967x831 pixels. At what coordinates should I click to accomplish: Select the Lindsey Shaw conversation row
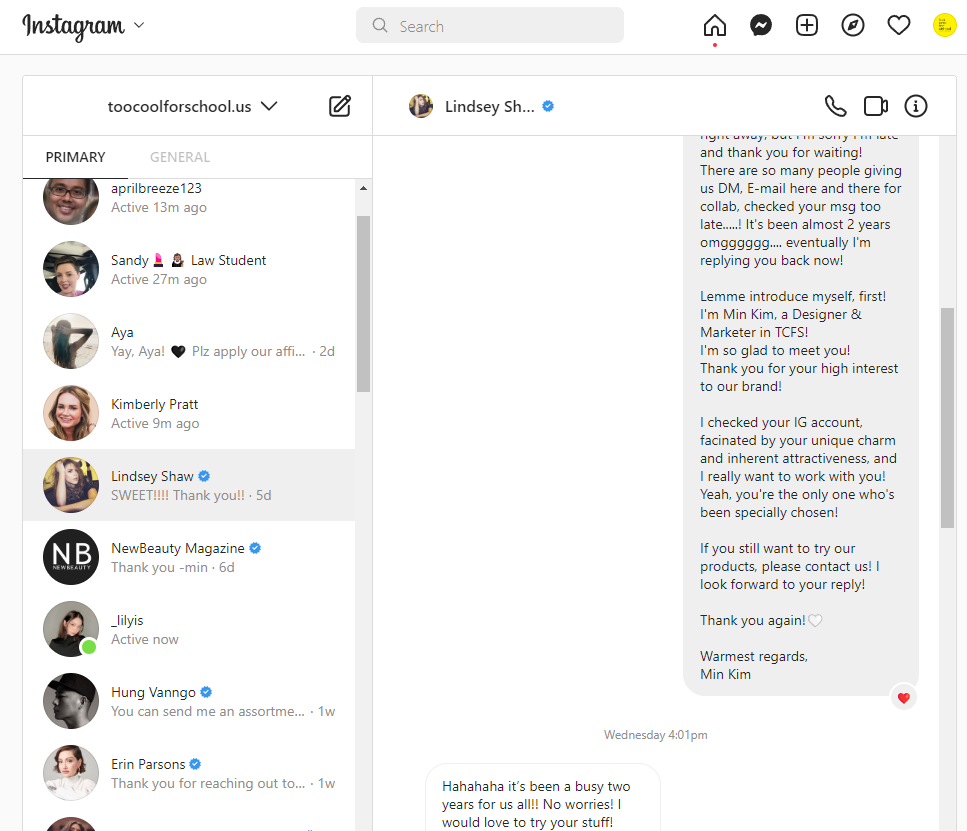[189, 485]
